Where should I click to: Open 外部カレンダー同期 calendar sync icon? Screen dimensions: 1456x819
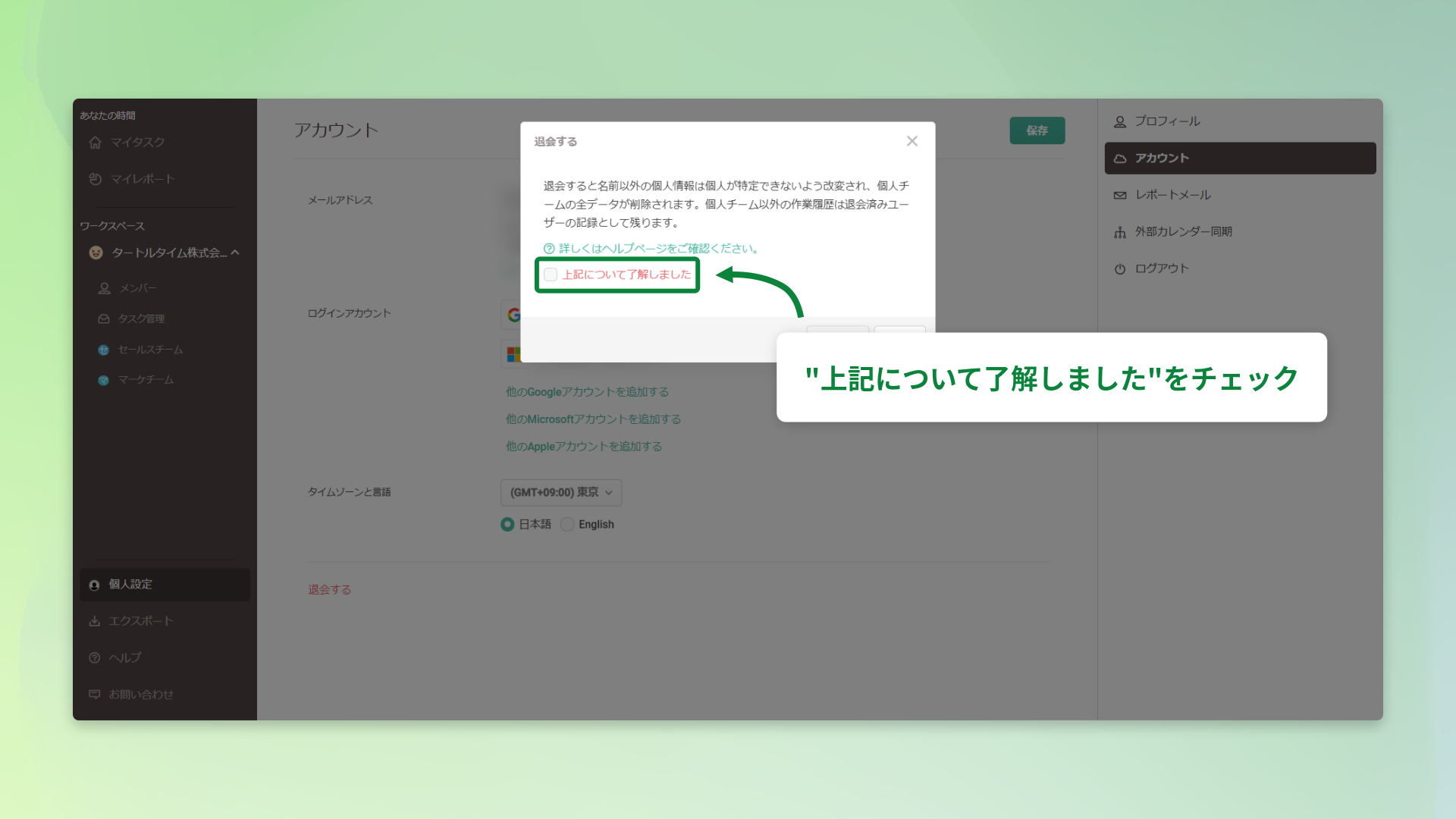point(1120,232)
